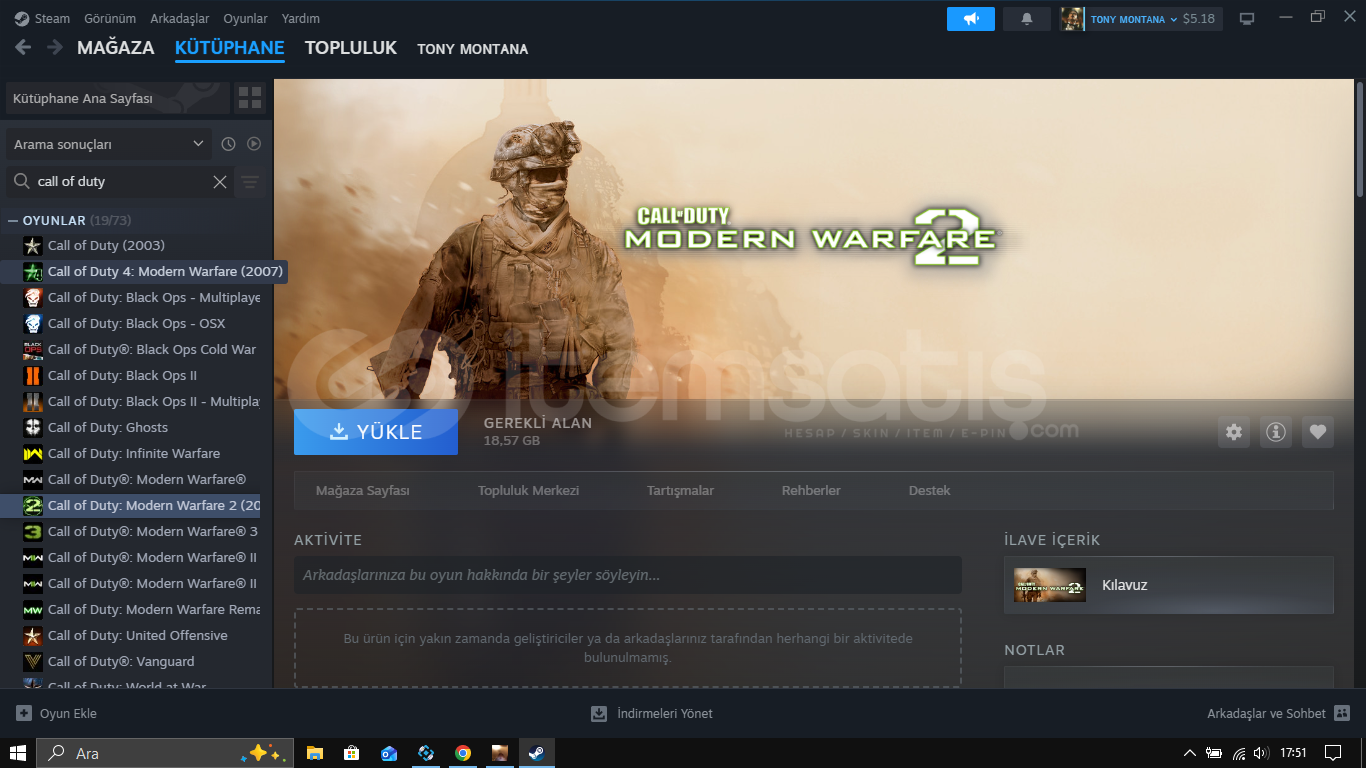
Task: Open the notifications bell
Action: point(1026,19)
